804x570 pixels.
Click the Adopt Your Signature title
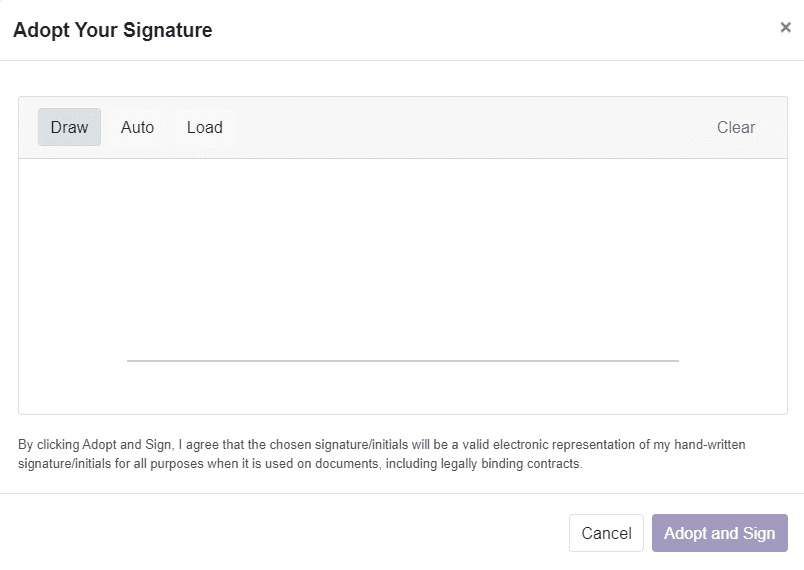pyautogui.click(x=112, y=30)
